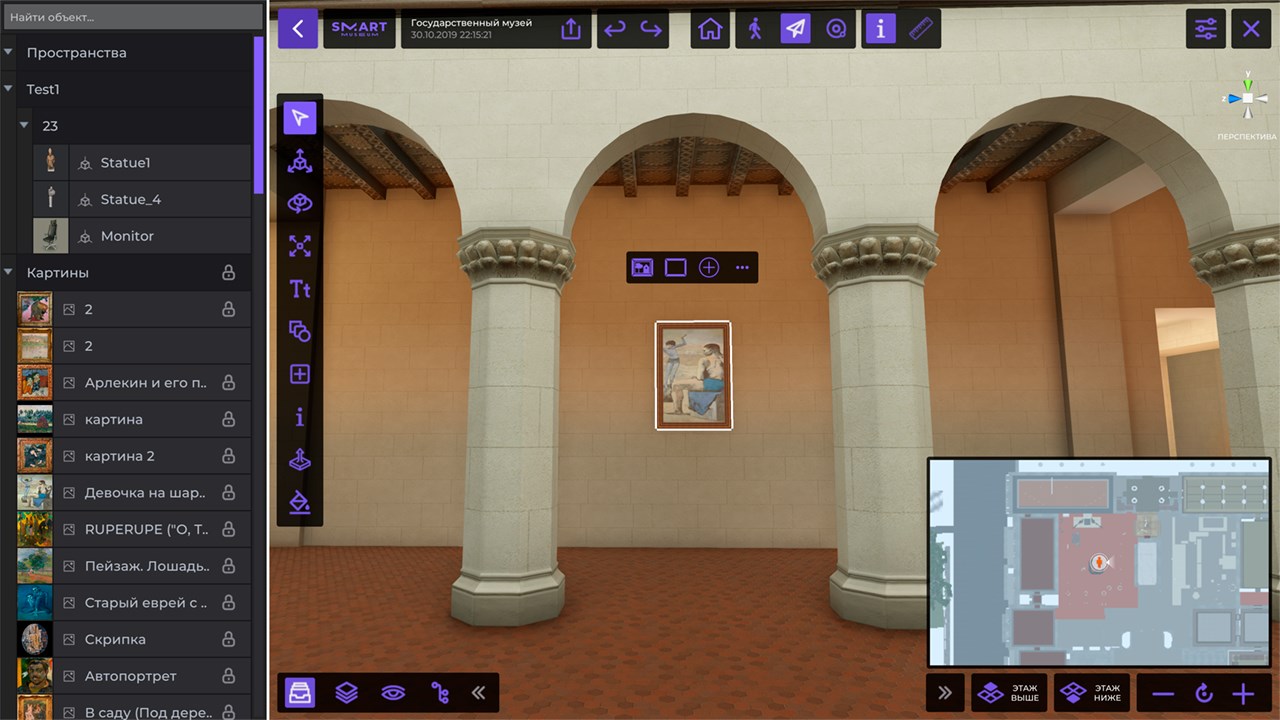Viewport: 1280px width, 720px height.
Task: Click the view orientation gizmo
Action: 1247,98
